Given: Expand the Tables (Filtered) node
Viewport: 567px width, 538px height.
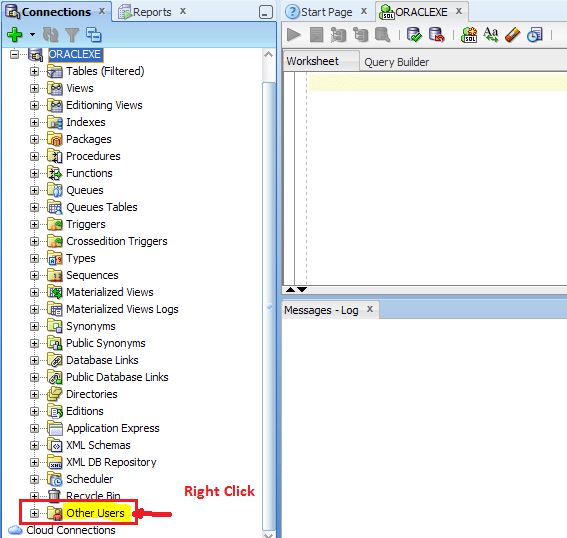Looking at the screenshot, I should coord(34,71).
